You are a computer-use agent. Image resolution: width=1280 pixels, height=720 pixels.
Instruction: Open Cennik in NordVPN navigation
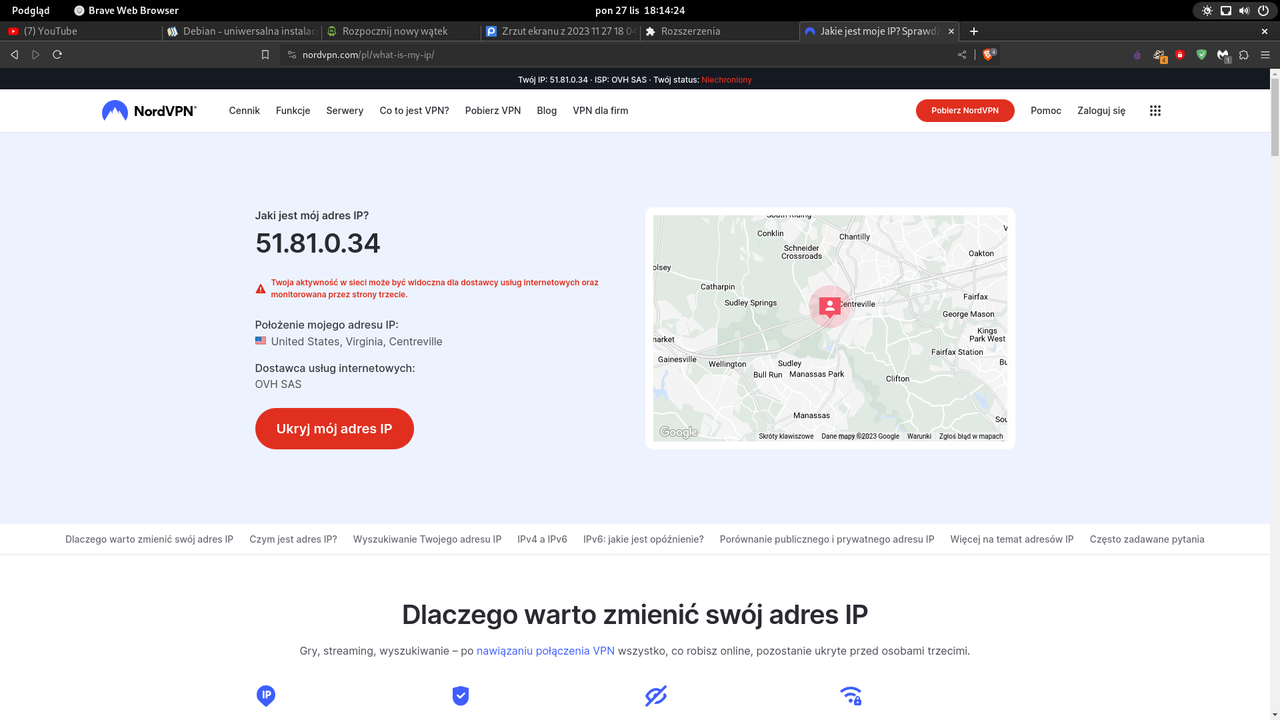point(244,111)
